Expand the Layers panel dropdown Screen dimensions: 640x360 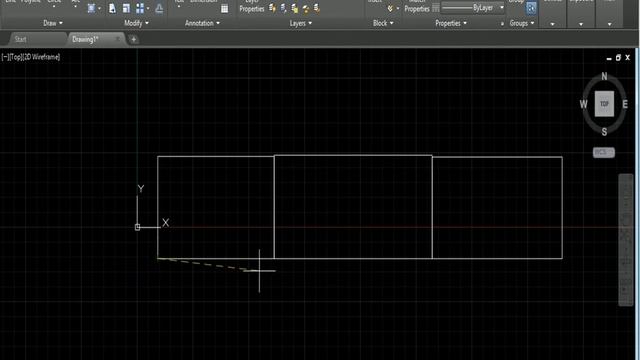pos(301,23)
